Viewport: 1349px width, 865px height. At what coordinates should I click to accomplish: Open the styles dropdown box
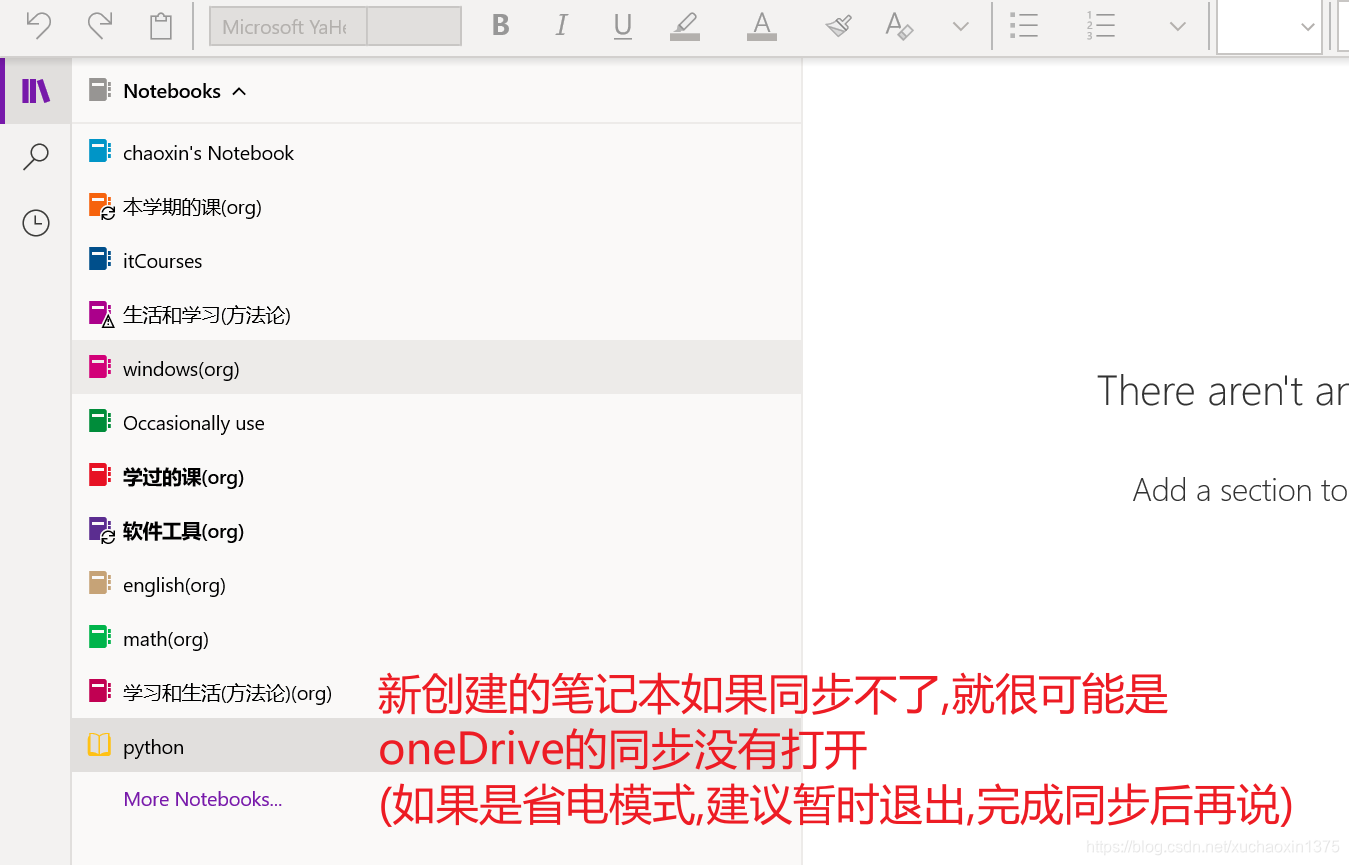point(1269,27)
